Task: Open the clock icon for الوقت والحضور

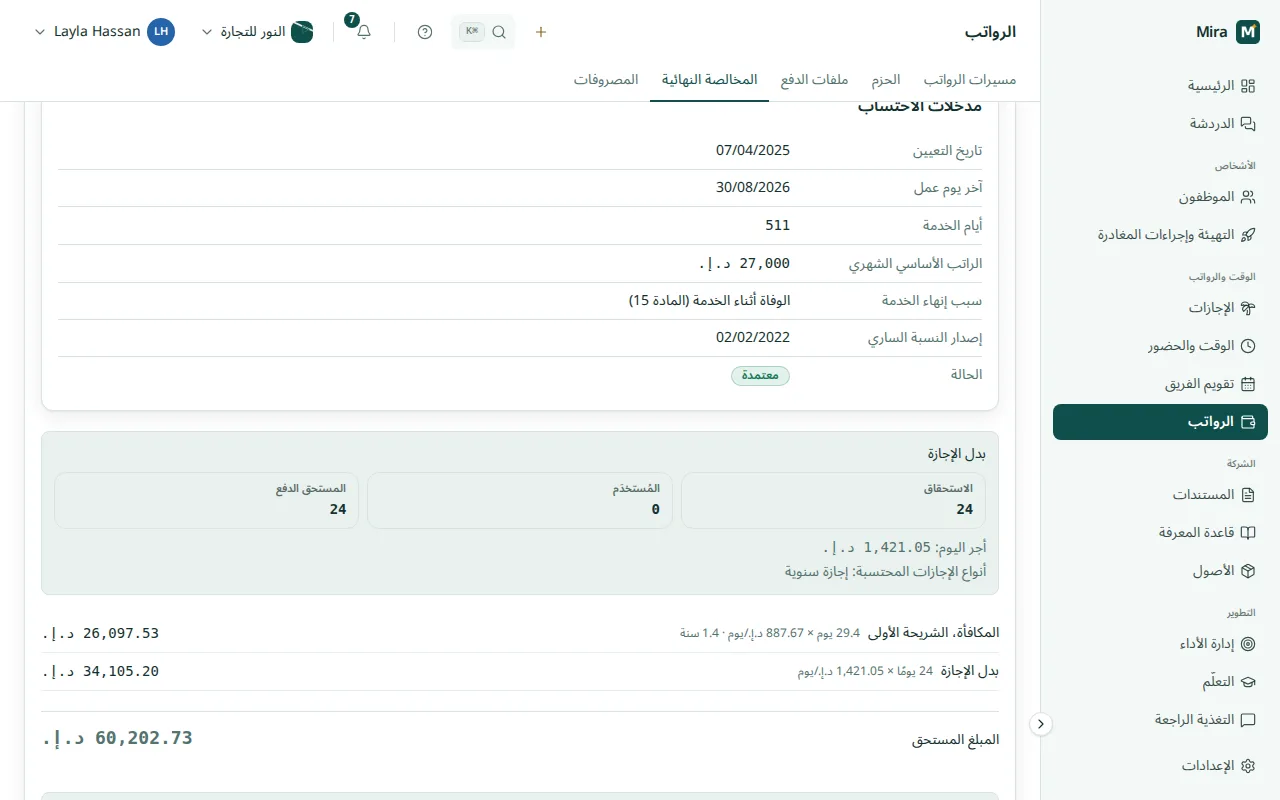Action: click(x=1248, y=346)
